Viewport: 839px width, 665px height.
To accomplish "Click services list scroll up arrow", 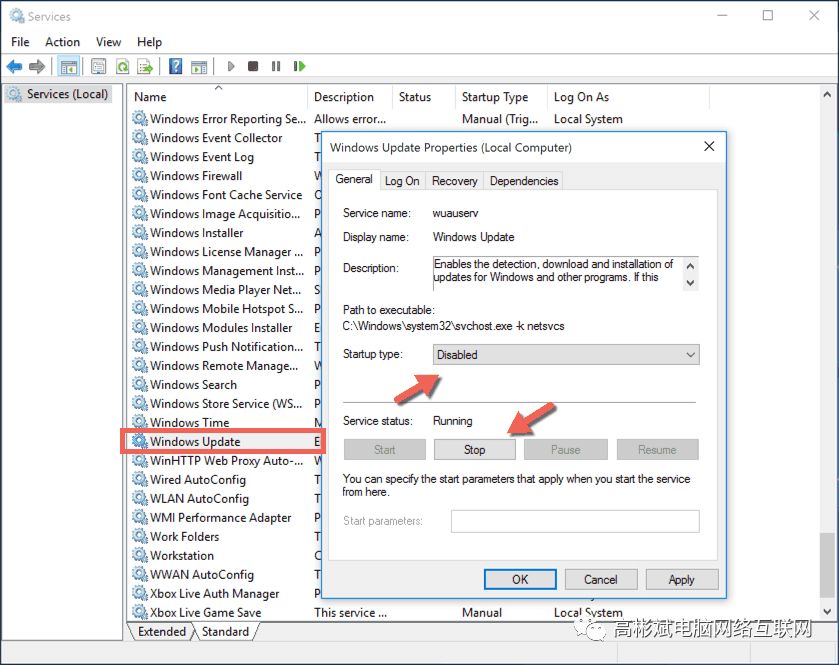I will (x=827, y=94).
